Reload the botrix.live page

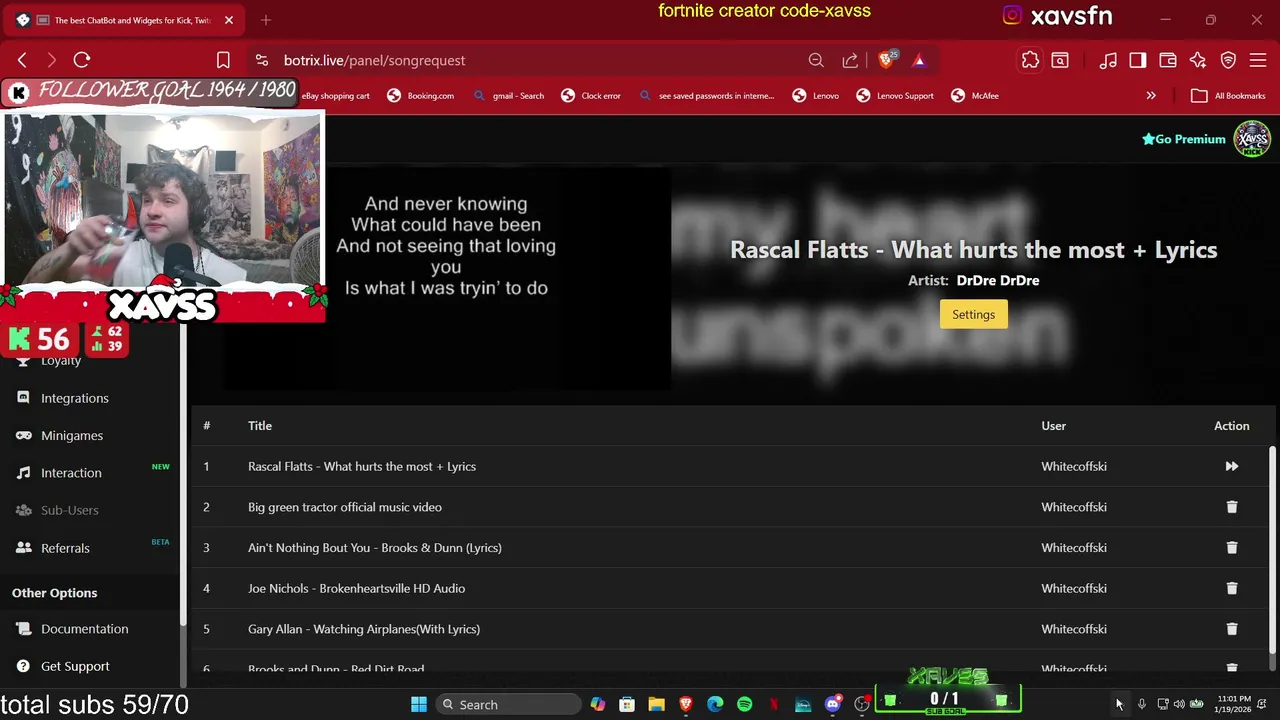82,60
